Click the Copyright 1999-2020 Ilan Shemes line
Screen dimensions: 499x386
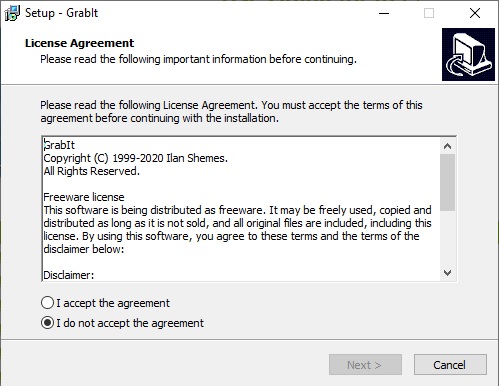[135, 158]
